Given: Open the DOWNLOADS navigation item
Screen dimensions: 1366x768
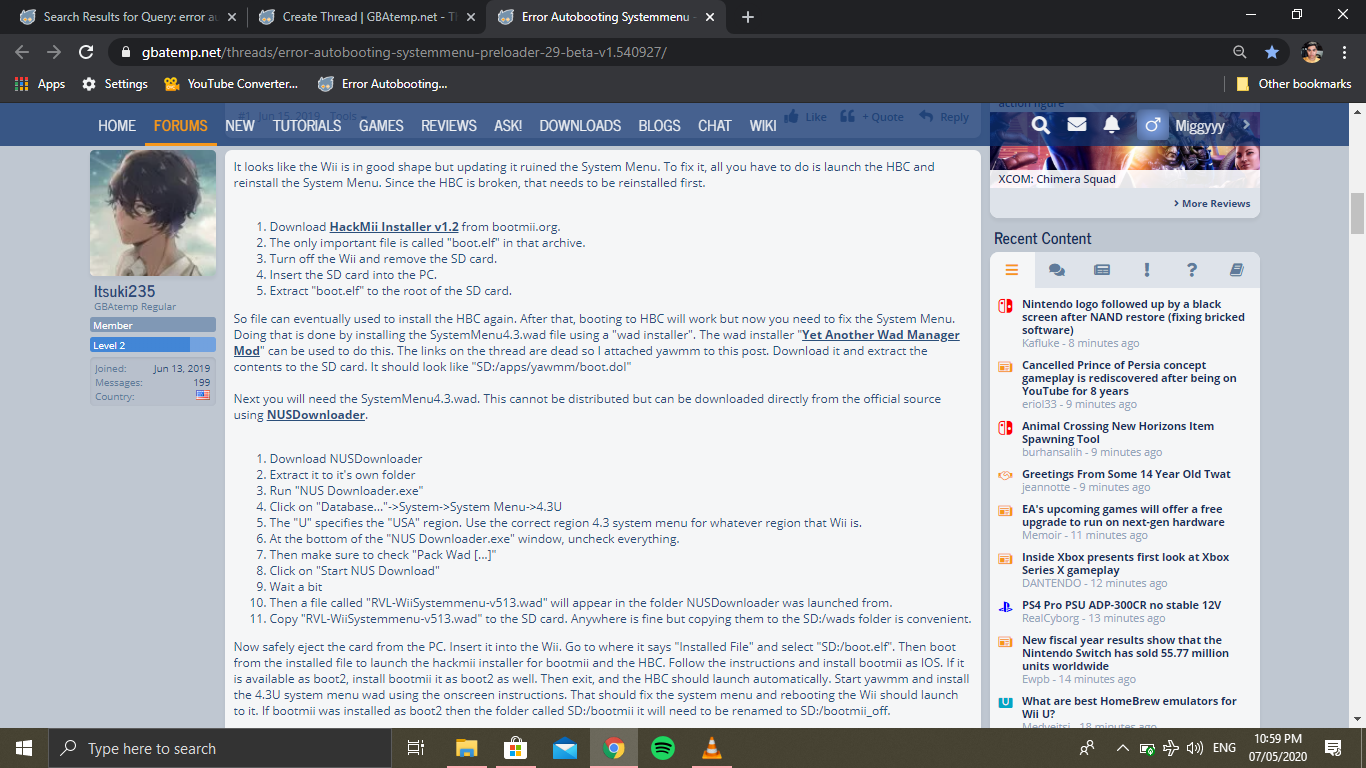Looking at the screenshot, I should click(580, 125).
